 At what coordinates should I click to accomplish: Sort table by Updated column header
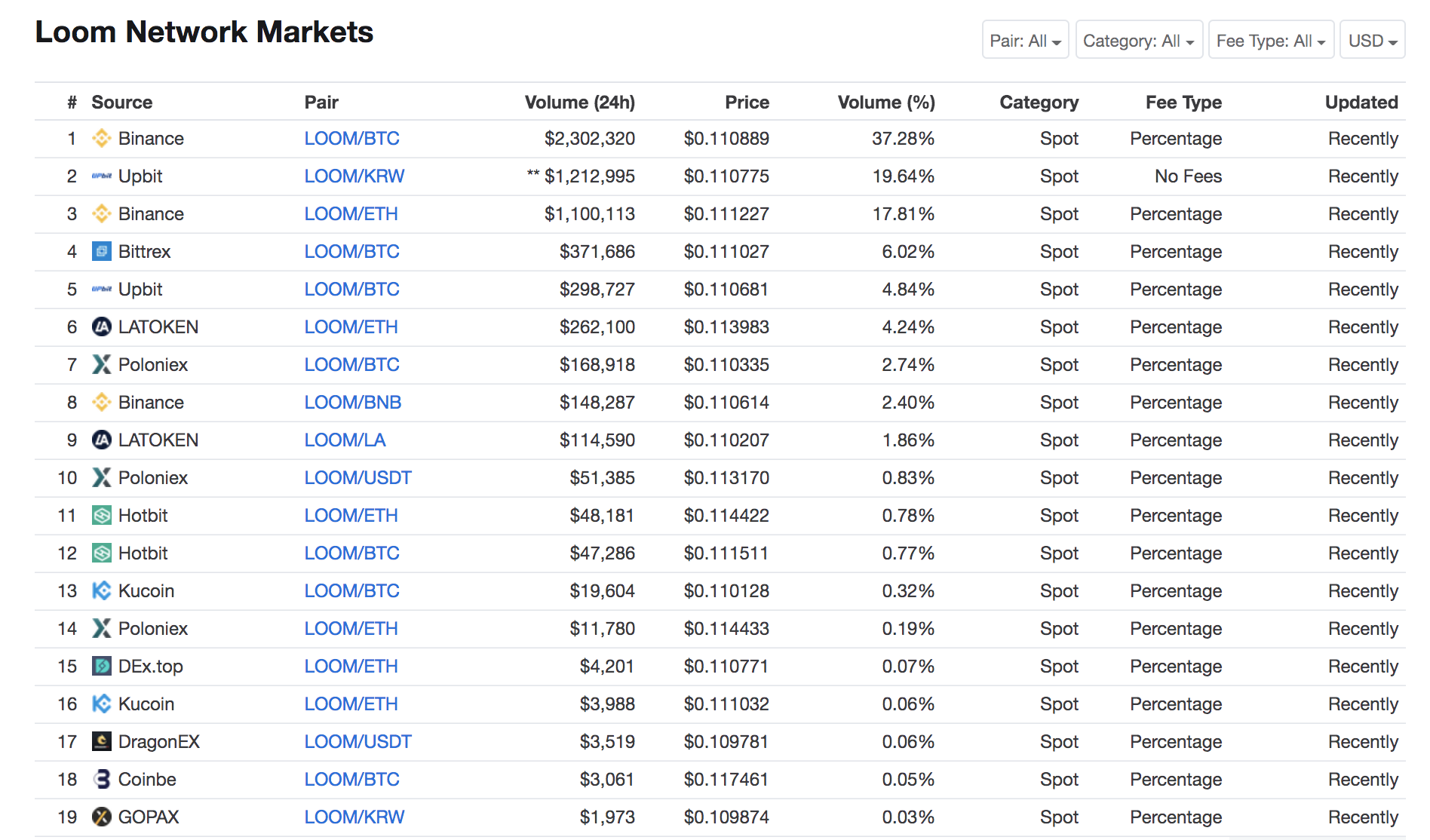tap(1361, 102)
